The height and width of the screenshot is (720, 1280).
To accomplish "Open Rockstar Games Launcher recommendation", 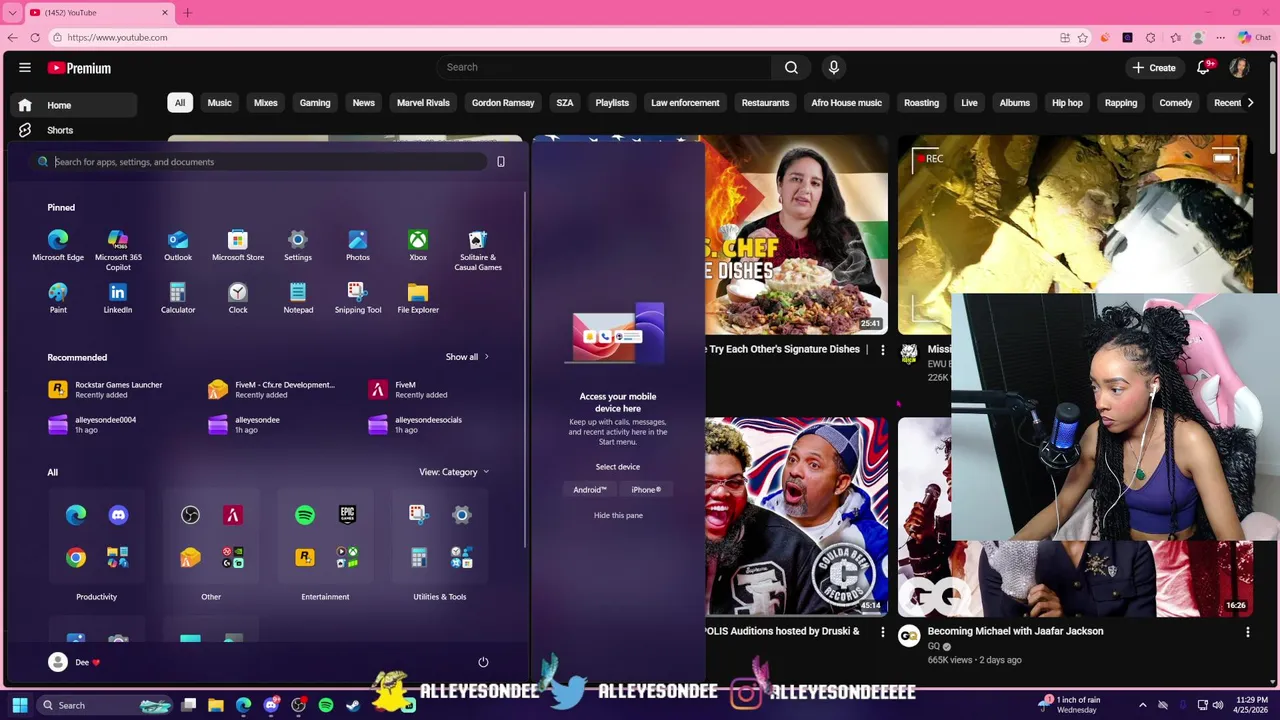I will [106, 390].
